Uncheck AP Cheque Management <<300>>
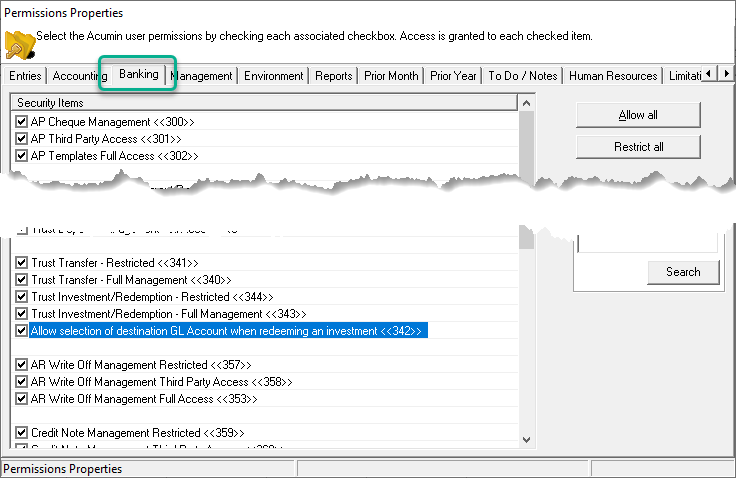736x478 pixels. click(21, 122)
